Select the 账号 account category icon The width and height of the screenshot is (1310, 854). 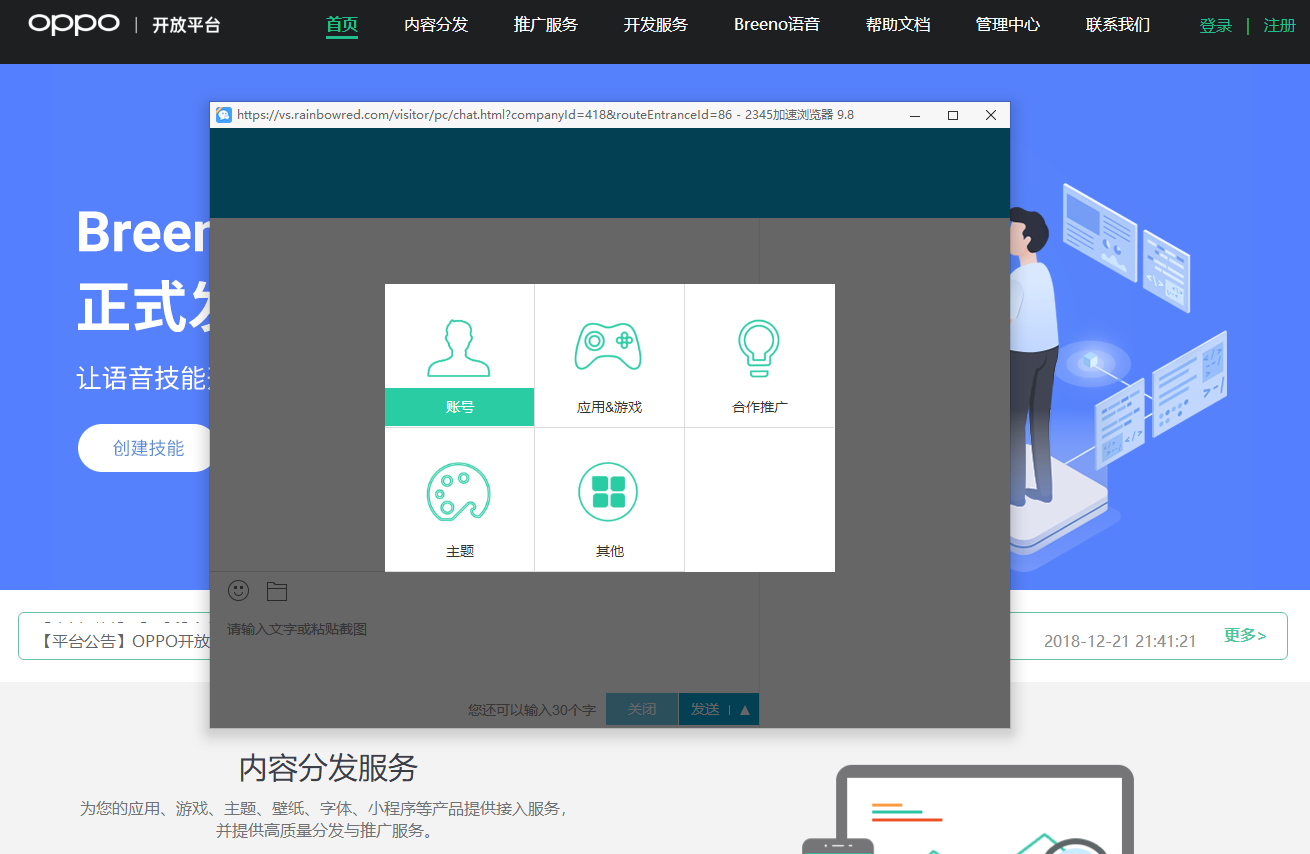(x=459, y=348)
